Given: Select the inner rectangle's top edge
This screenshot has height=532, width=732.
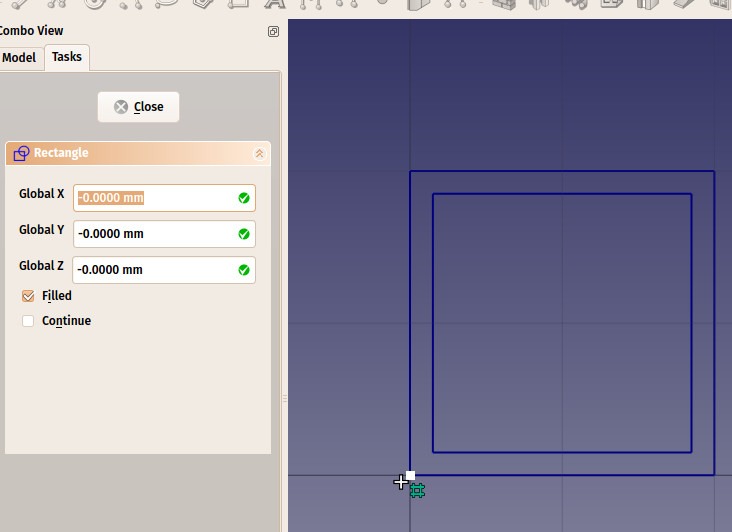Looking at the screenshot, I should (561, 194).
